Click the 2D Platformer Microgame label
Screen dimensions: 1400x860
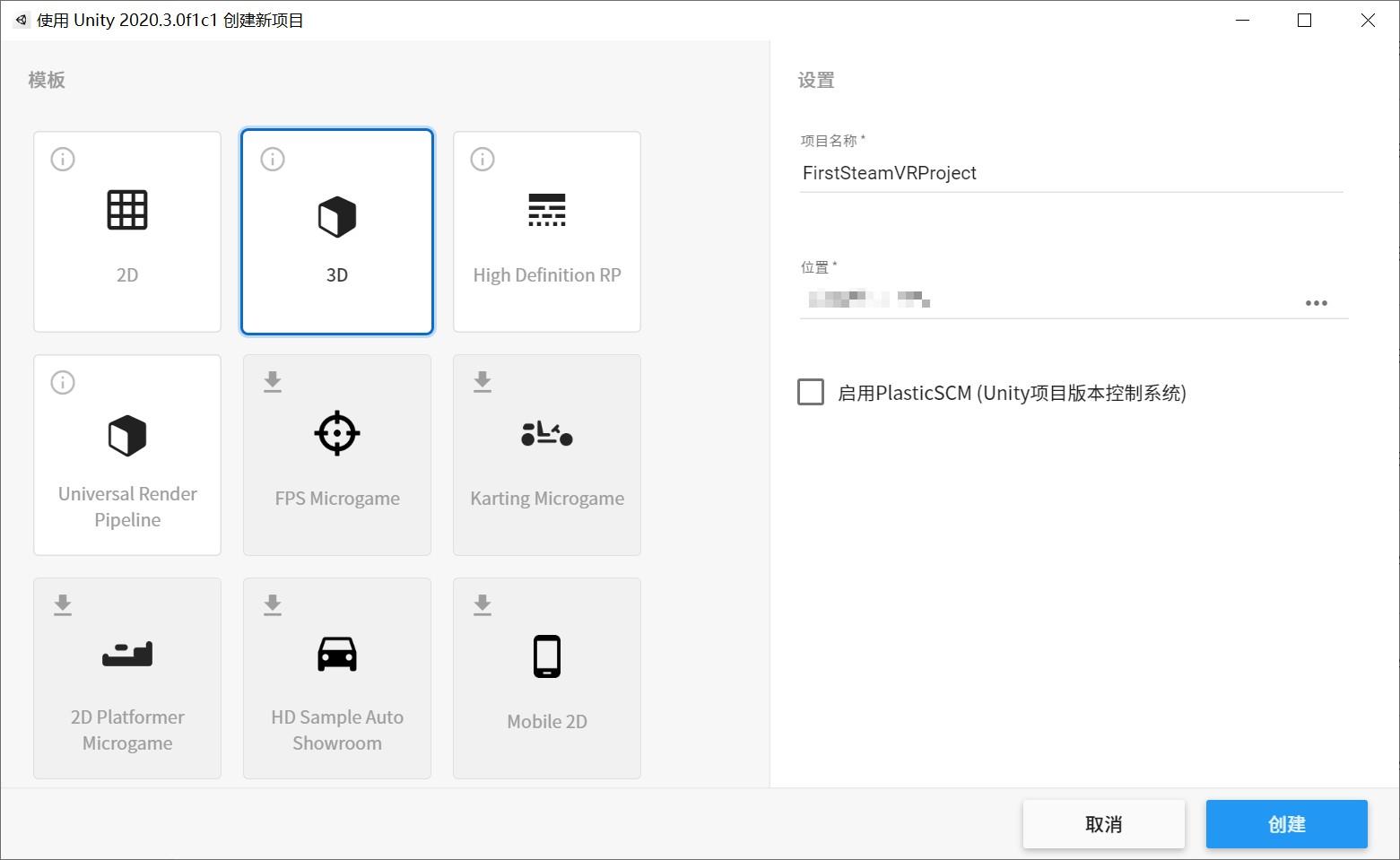click(x=127, y=730)
